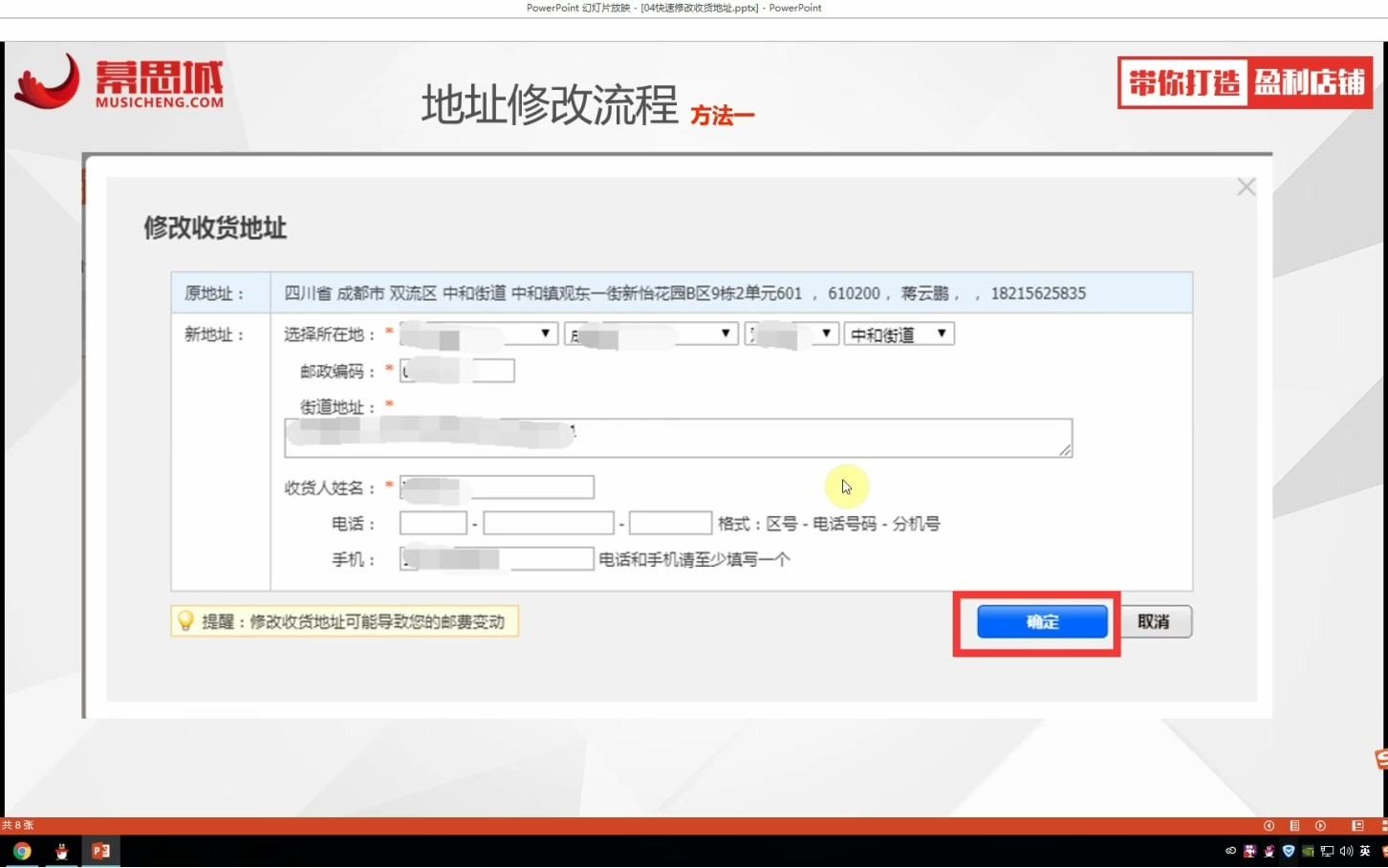This screenshot has width=1388, height=868.
Task: Cancel using the 取消 button
Action: pos(1154,622)
